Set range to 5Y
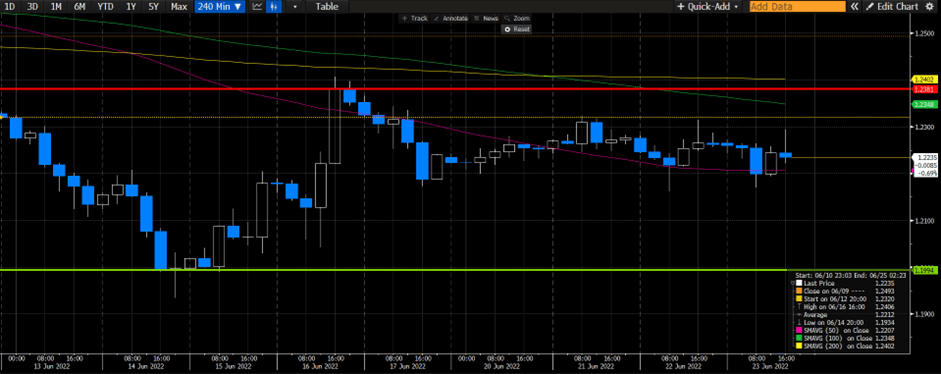The image size is (941, 374). pyautogui.click(x=154, y=7)
